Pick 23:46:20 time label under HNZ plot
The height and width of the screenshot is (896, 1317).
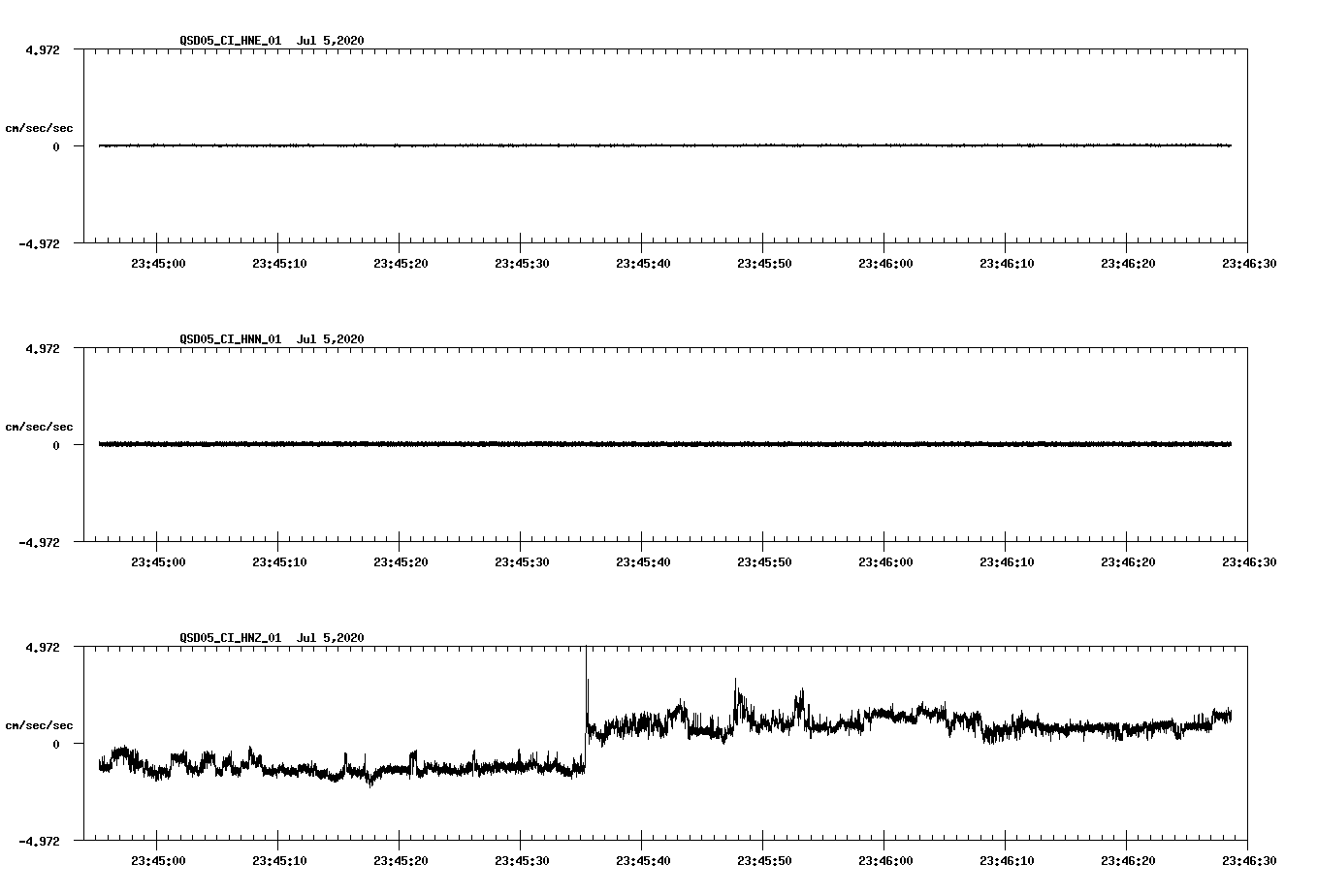[x=1127, y=860]
